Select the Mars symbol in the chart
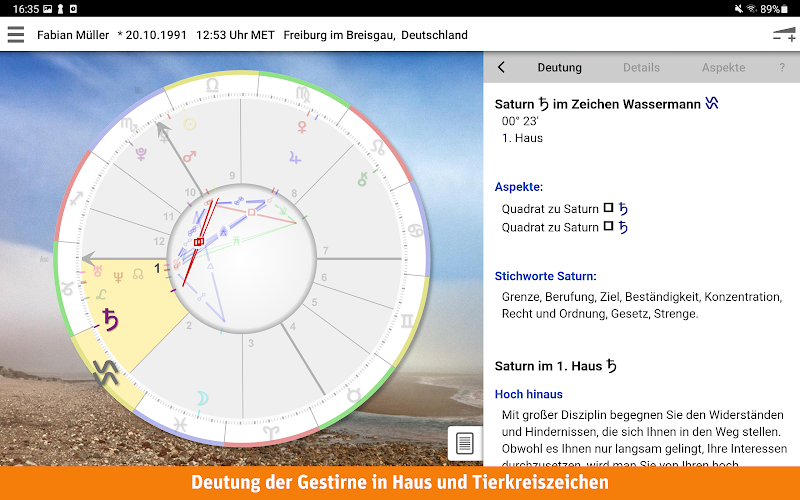This screenshot has width=800, height=500. point(190,155)
